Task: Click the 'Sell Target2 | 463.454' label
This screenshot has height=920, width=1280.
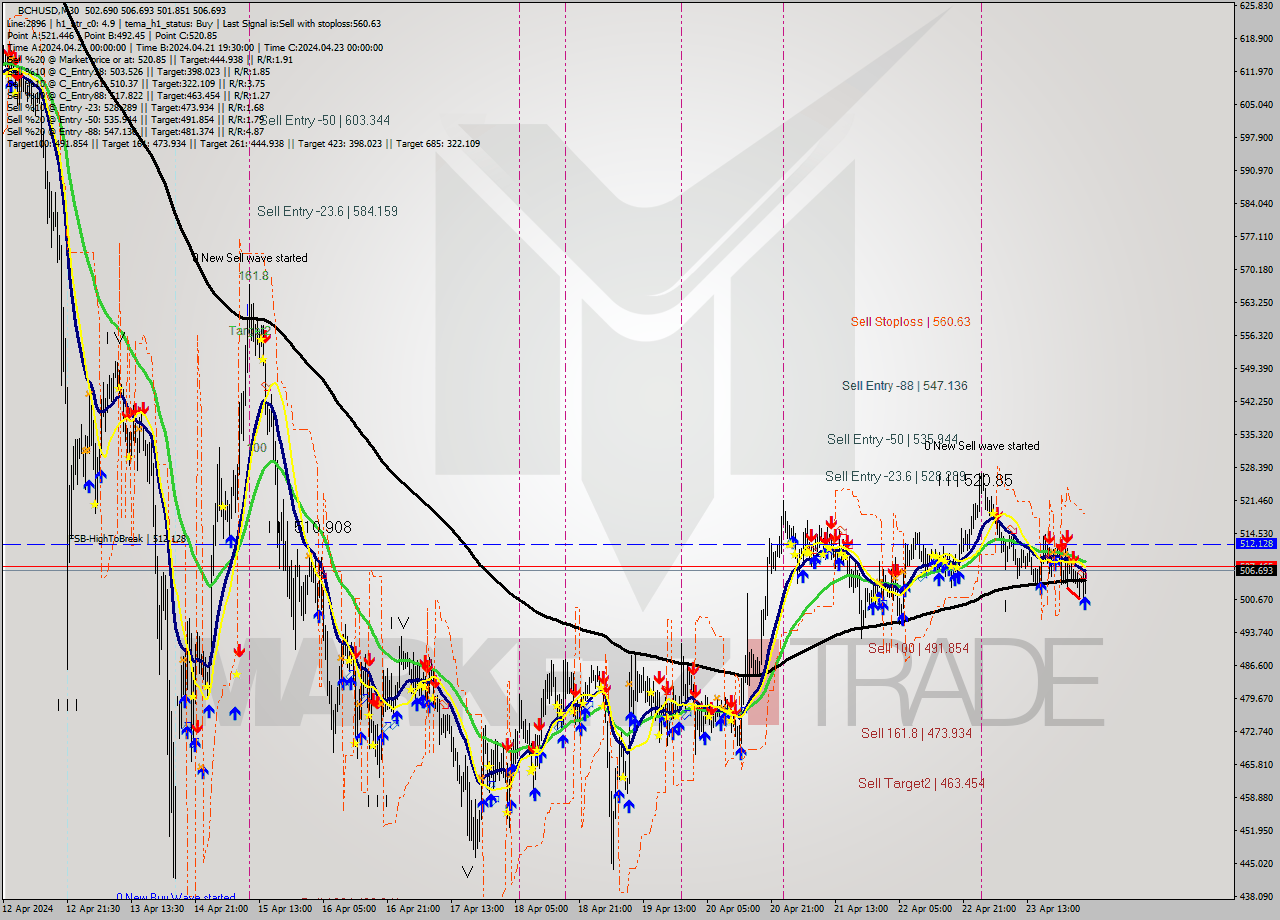Action: 921,783
